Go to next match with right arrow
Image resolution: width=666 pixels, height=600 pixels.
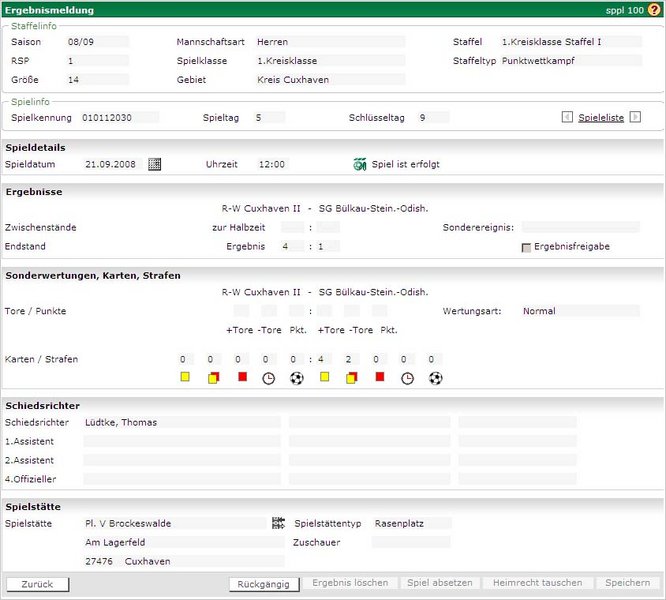point(635,117)
